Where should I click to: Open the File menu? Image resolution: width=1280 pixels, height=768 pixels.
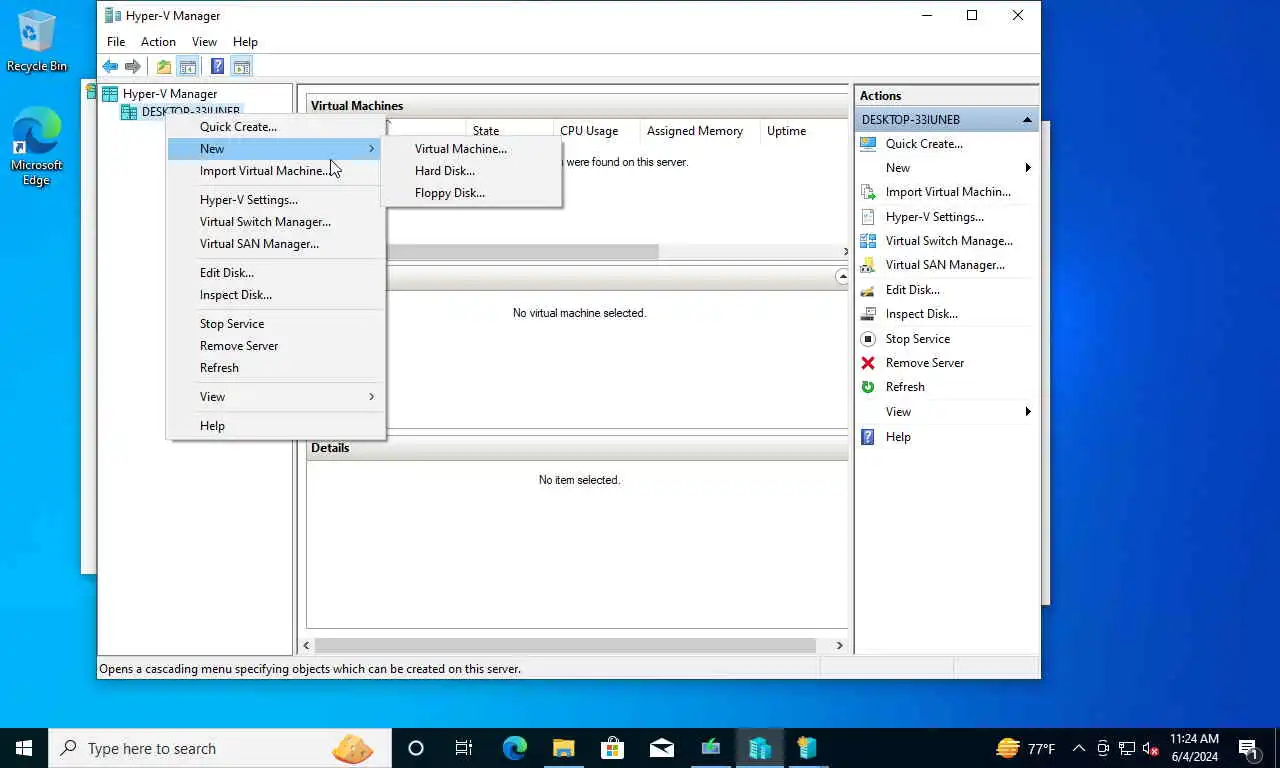tap(116, 42)
